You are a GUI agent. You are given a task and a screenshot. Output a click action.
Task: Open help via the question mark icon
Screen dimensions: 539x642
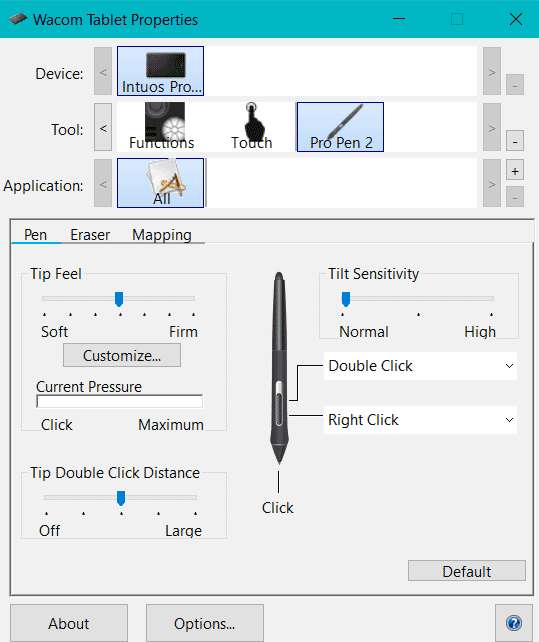tap(514, 623)
